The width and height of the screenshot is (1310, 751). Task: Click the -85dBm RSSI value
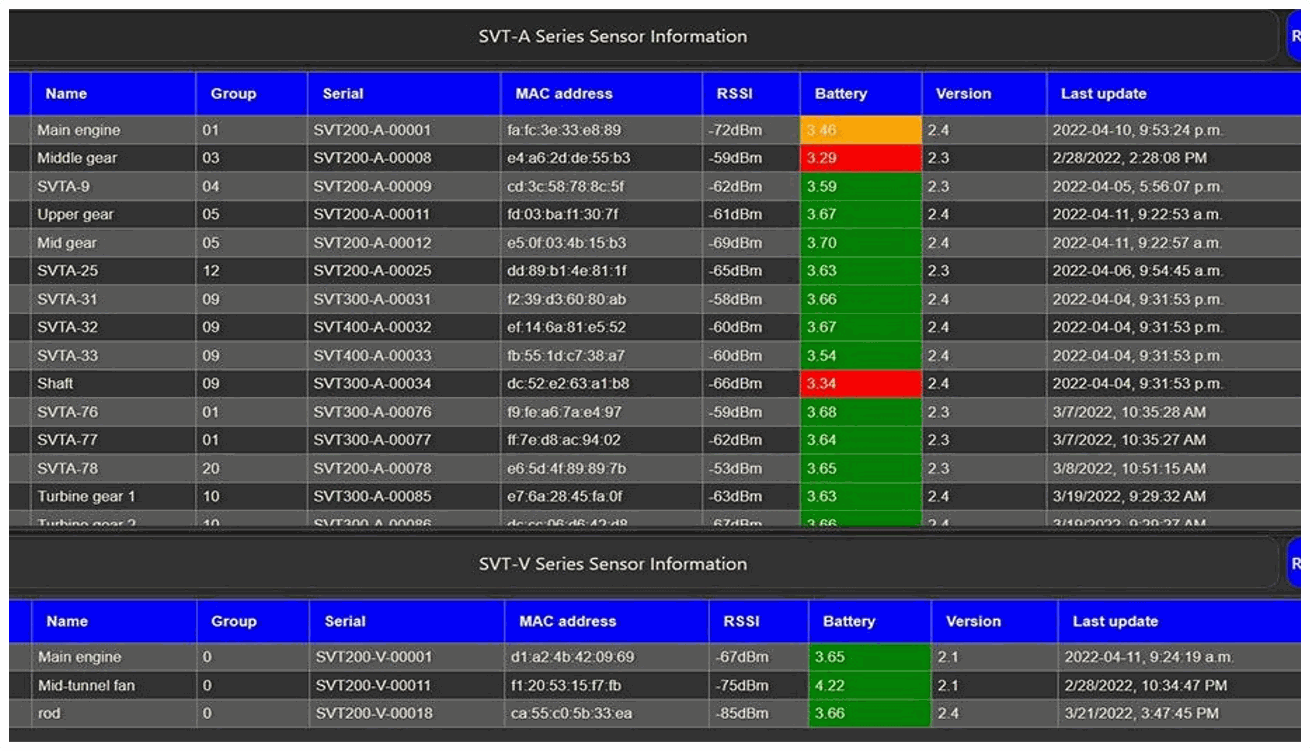[743, 714]
